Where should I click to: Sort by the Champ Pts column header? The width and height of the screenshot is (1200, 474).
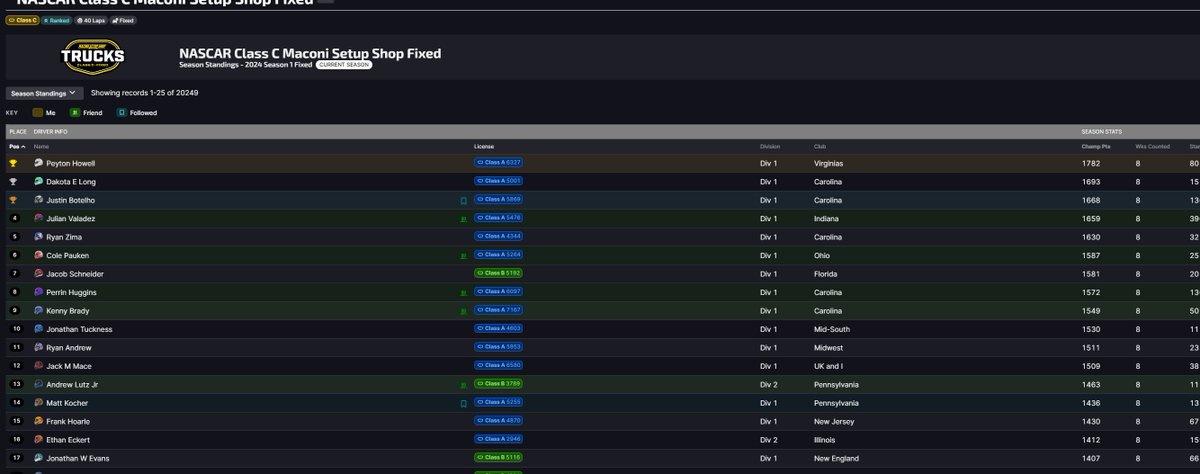click(1096, 146)
